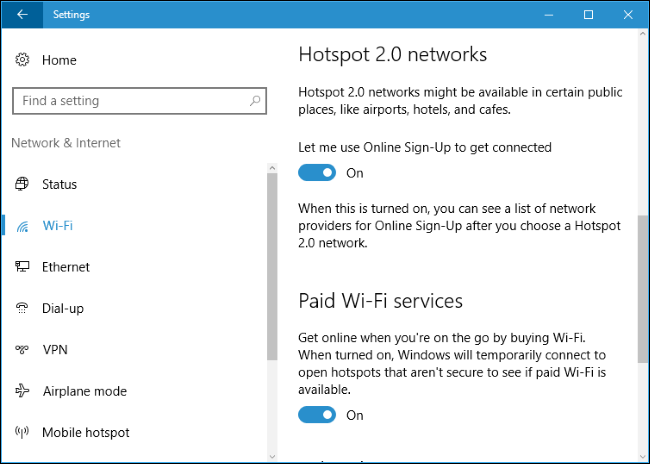Click the Home gear icon

(x=22, y=61)
